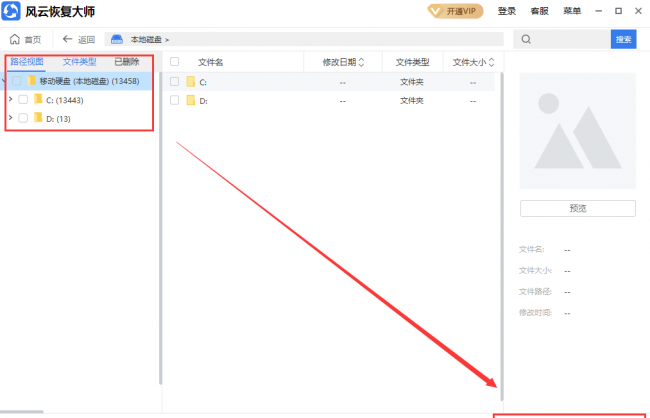Toggle checkbox for D: (13) tree node
This screenshot has width=650, height=418.
point(23,118)
